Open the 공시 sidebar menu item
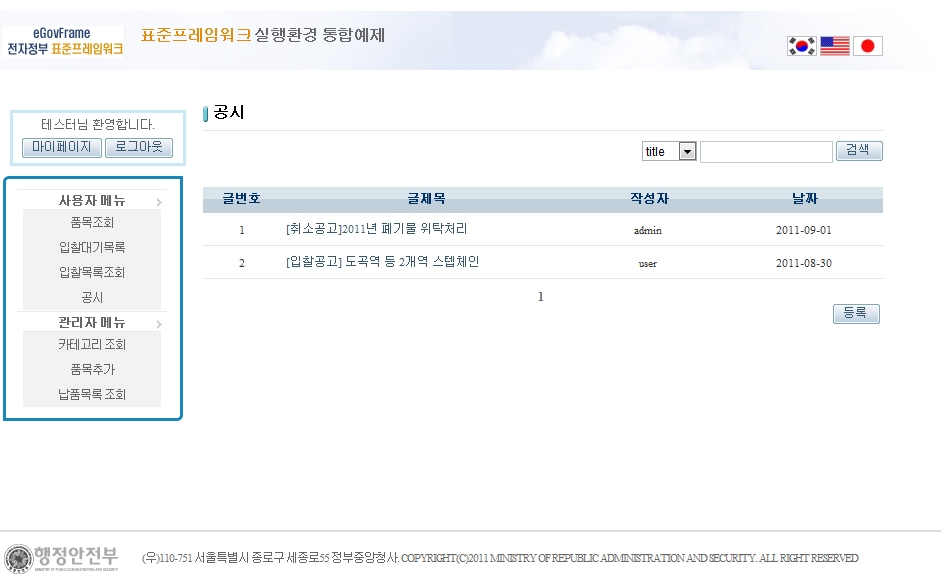 coord(92,297)
